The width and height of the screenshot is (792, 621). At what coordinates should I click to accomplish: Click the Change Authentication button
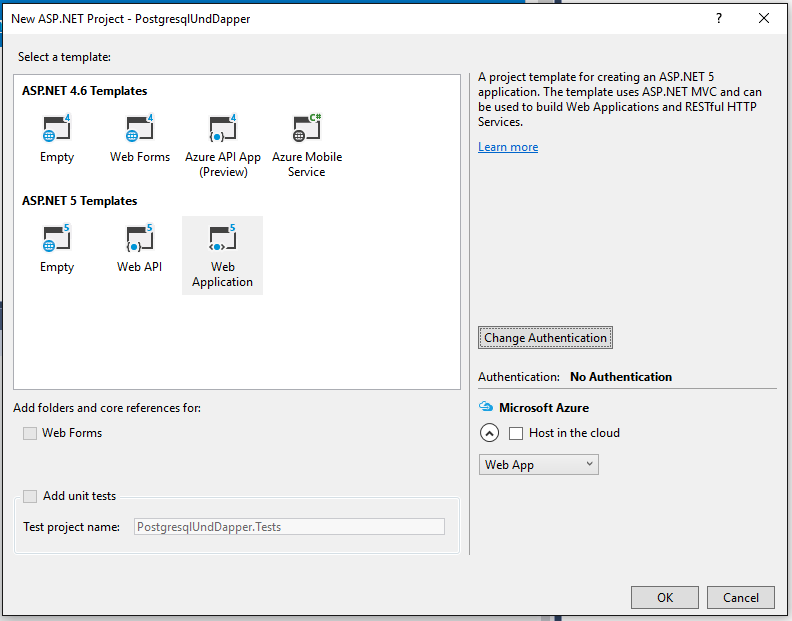point(545,338)
